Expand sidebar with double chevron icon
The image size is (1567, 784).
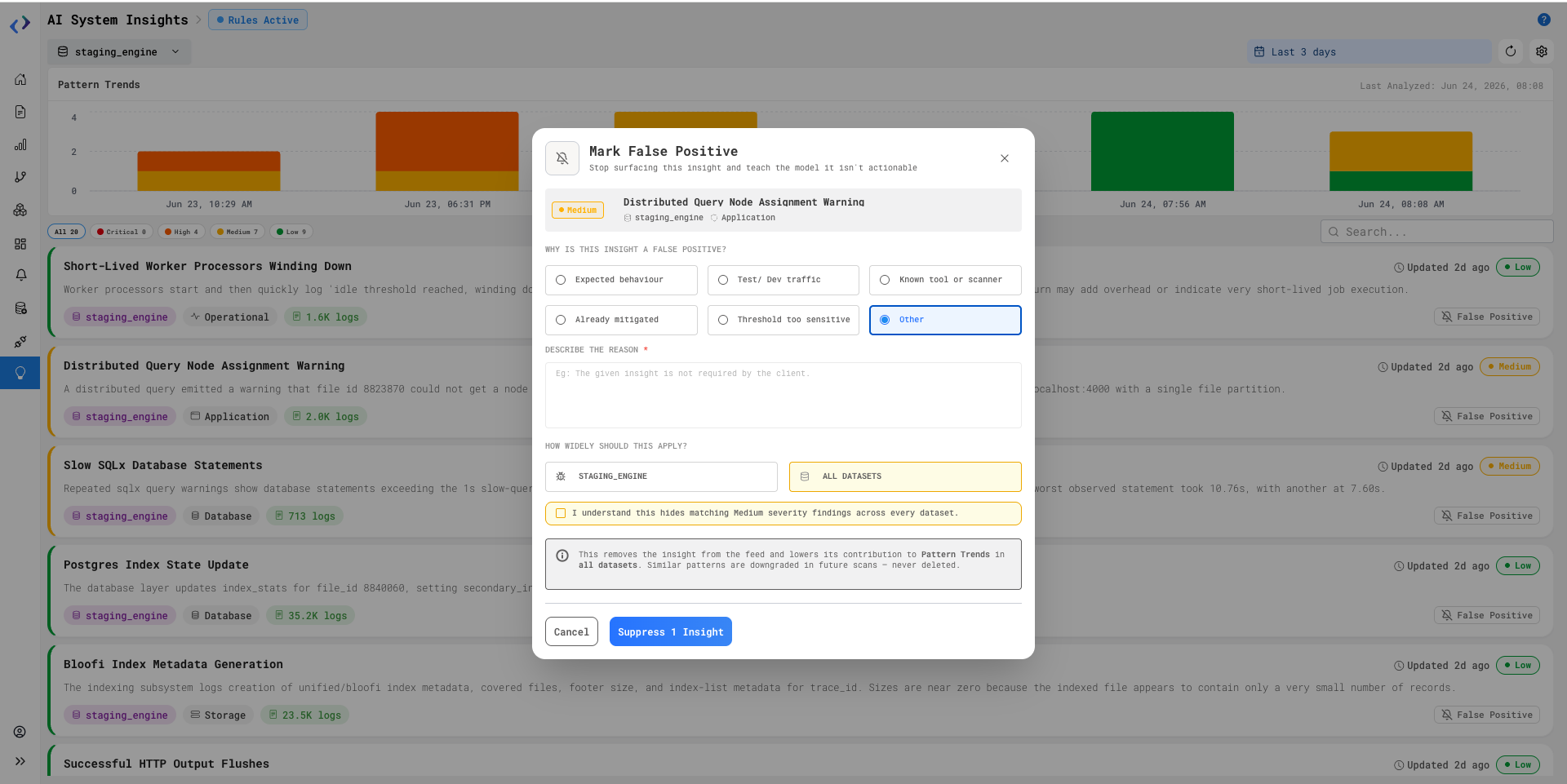[20, 761]
